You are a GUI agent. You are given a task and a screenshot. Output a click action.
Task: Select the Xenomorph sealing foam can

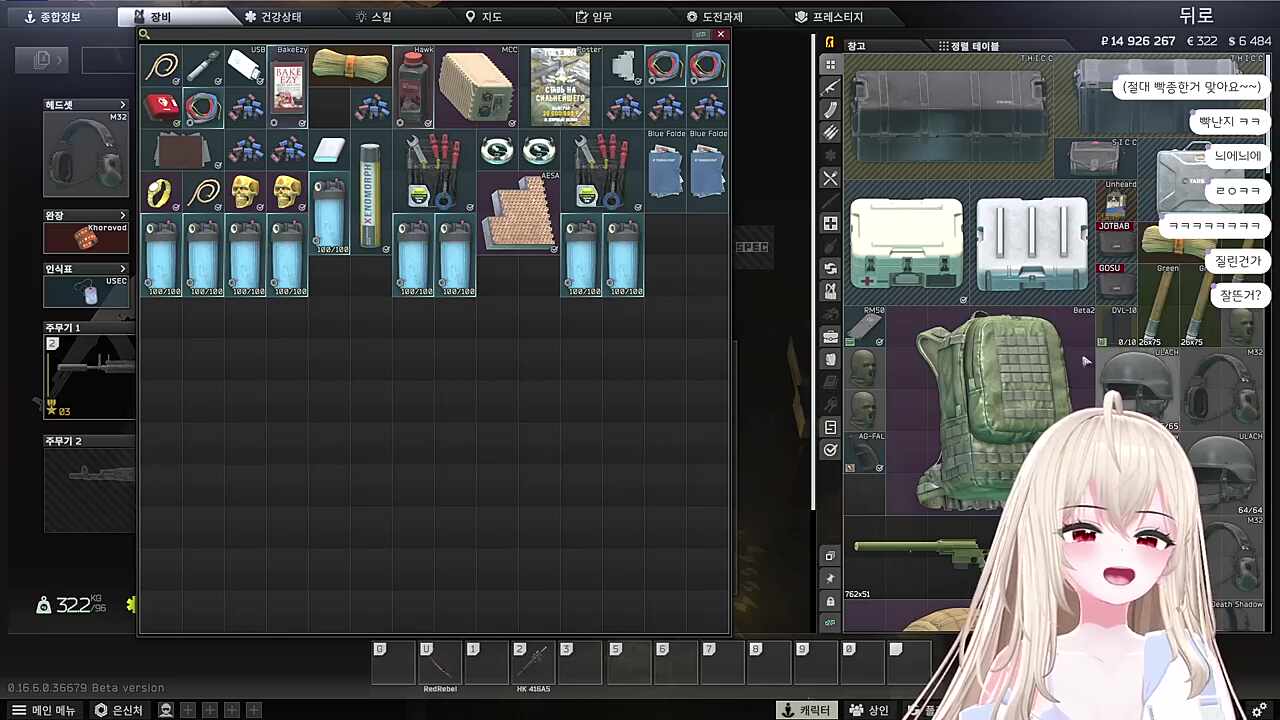371,192
